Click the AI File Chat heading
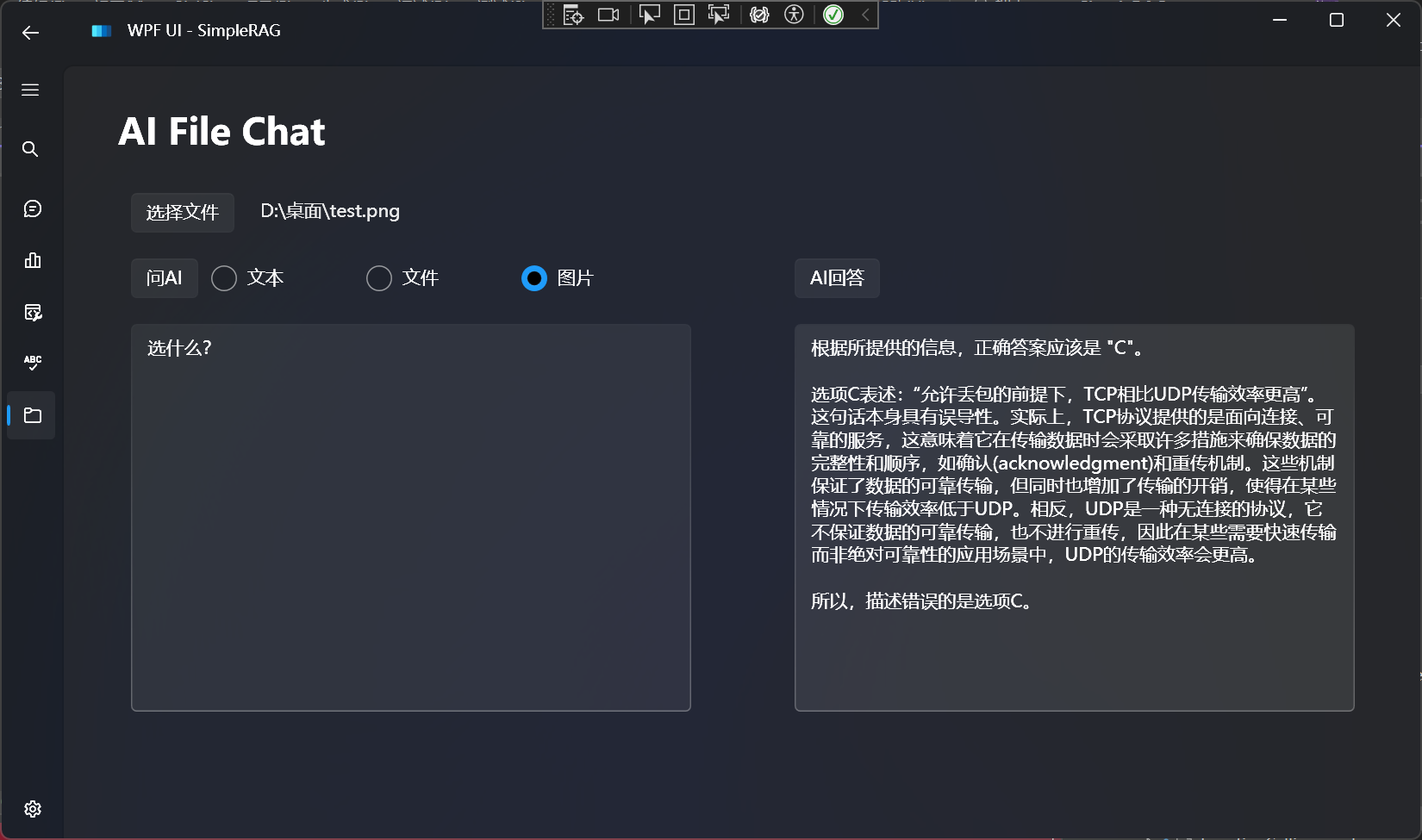The image size is (1422, 840). pos(221,132)
